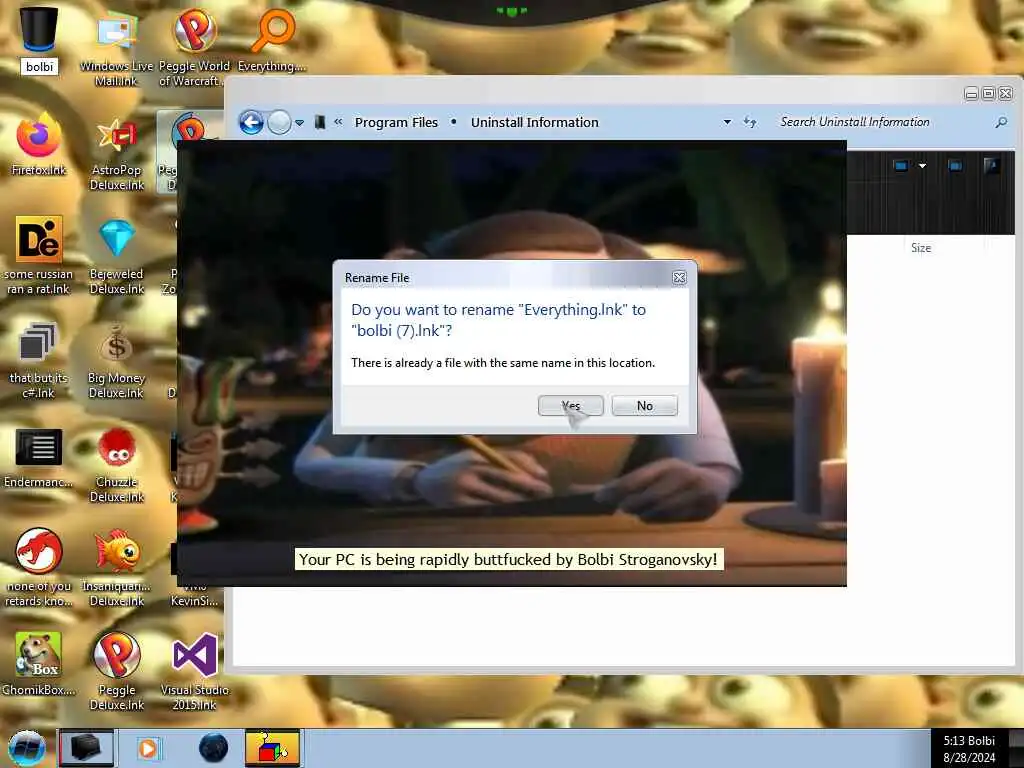This screenshot has width=1024, height=768.
Task: Open the Endermanc... desktop shortcut
Action: pyautogui.click(x=39, y=457)
